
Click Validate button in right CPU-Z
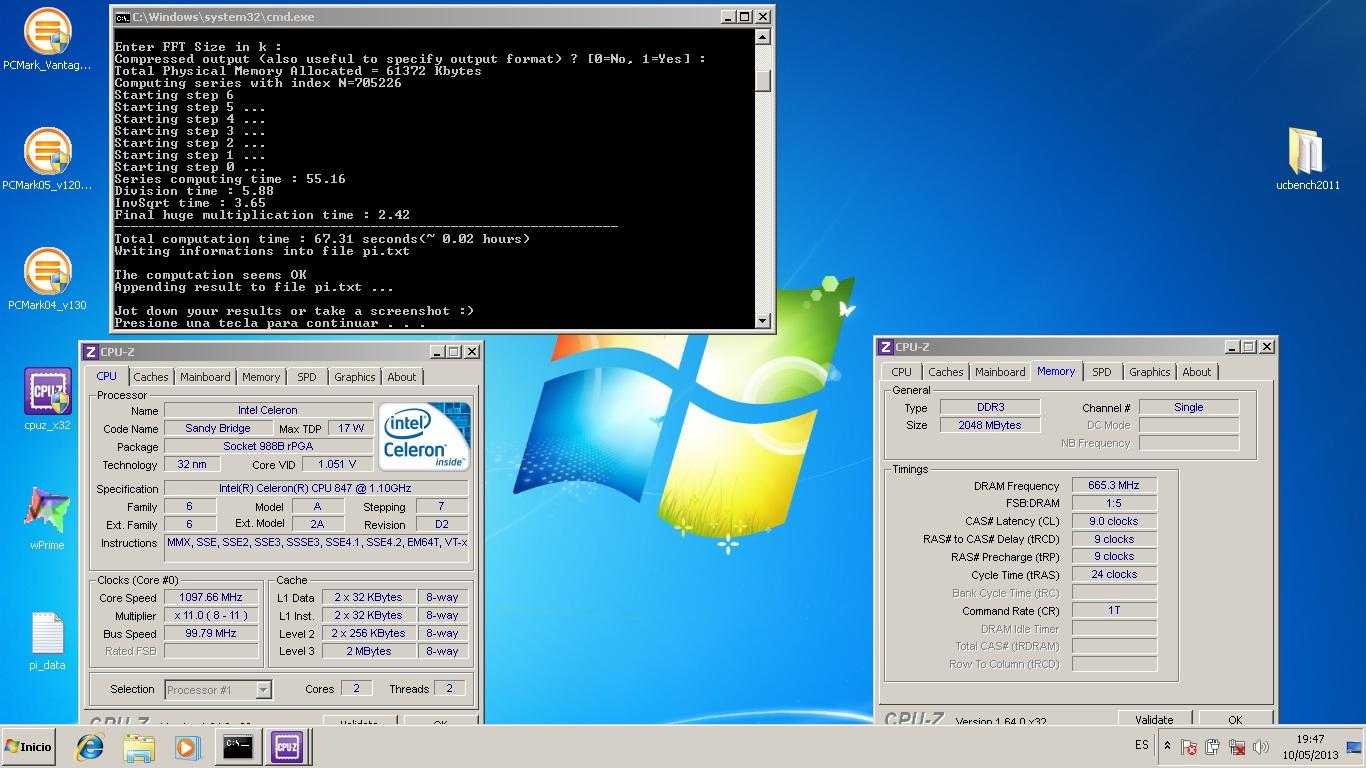(1154, 719)
